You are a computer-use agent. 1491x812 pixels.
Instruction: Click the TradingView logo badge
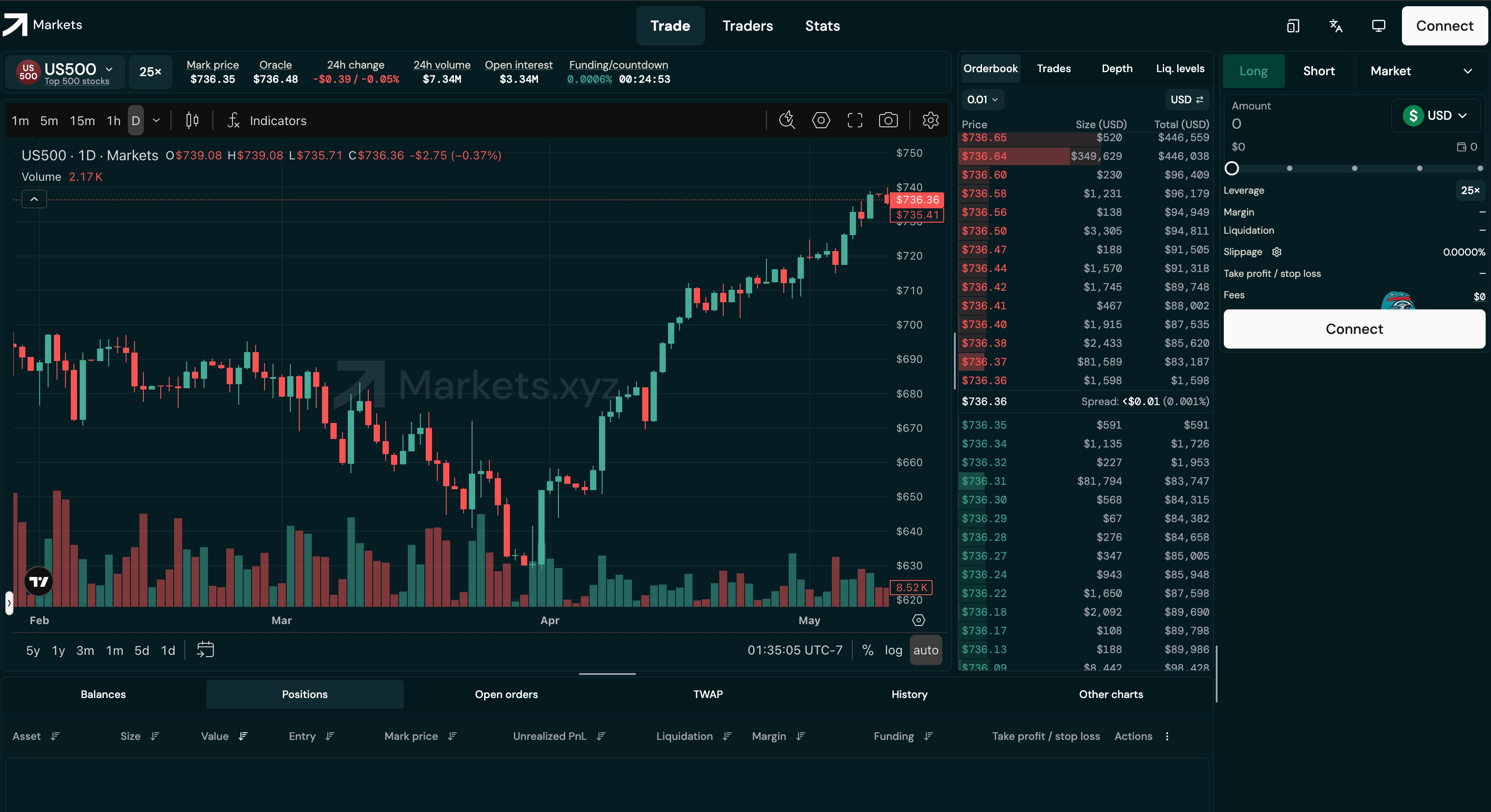pos(39,581)
